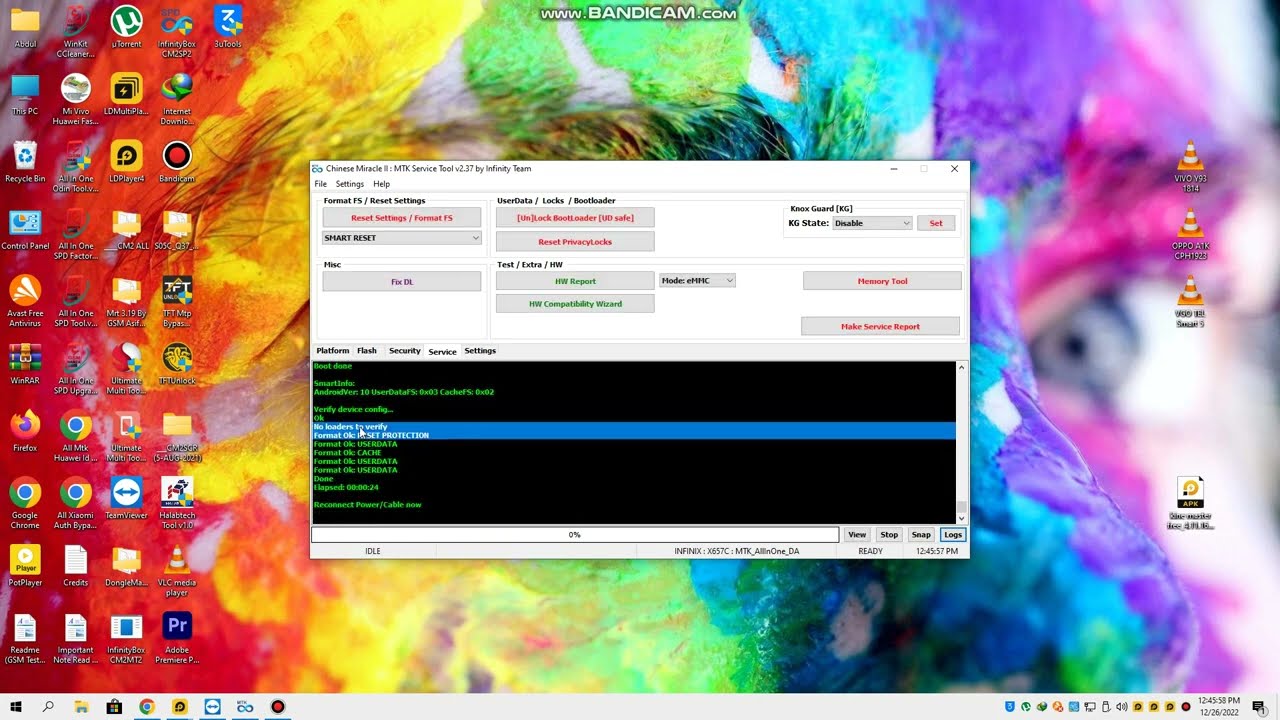Click the Memory Tool button

(882, 281)
